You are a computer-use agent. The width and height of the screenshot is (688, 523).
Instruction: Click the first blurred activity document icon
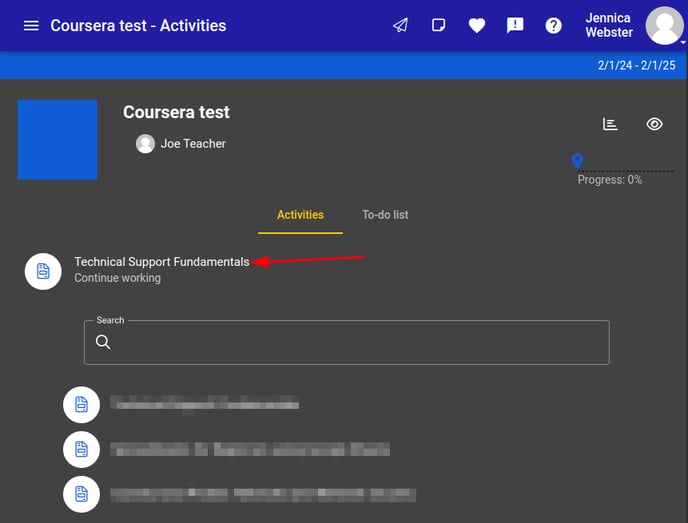pos(81,405)
